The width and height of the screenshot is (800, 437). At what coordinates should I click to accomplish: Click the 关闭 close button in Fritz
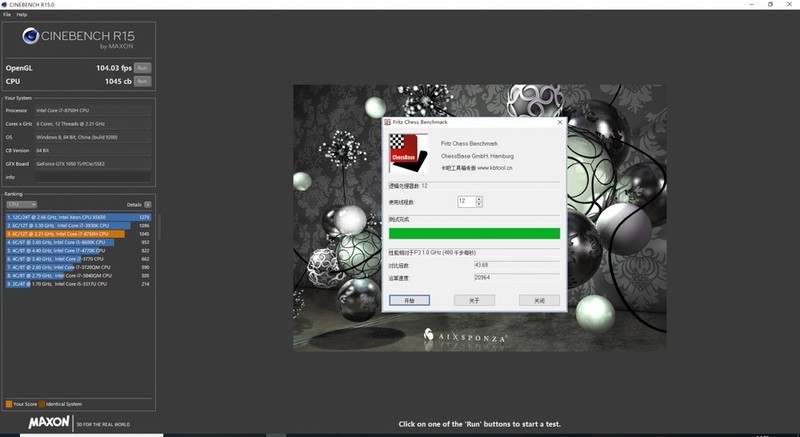click(539, 300)
